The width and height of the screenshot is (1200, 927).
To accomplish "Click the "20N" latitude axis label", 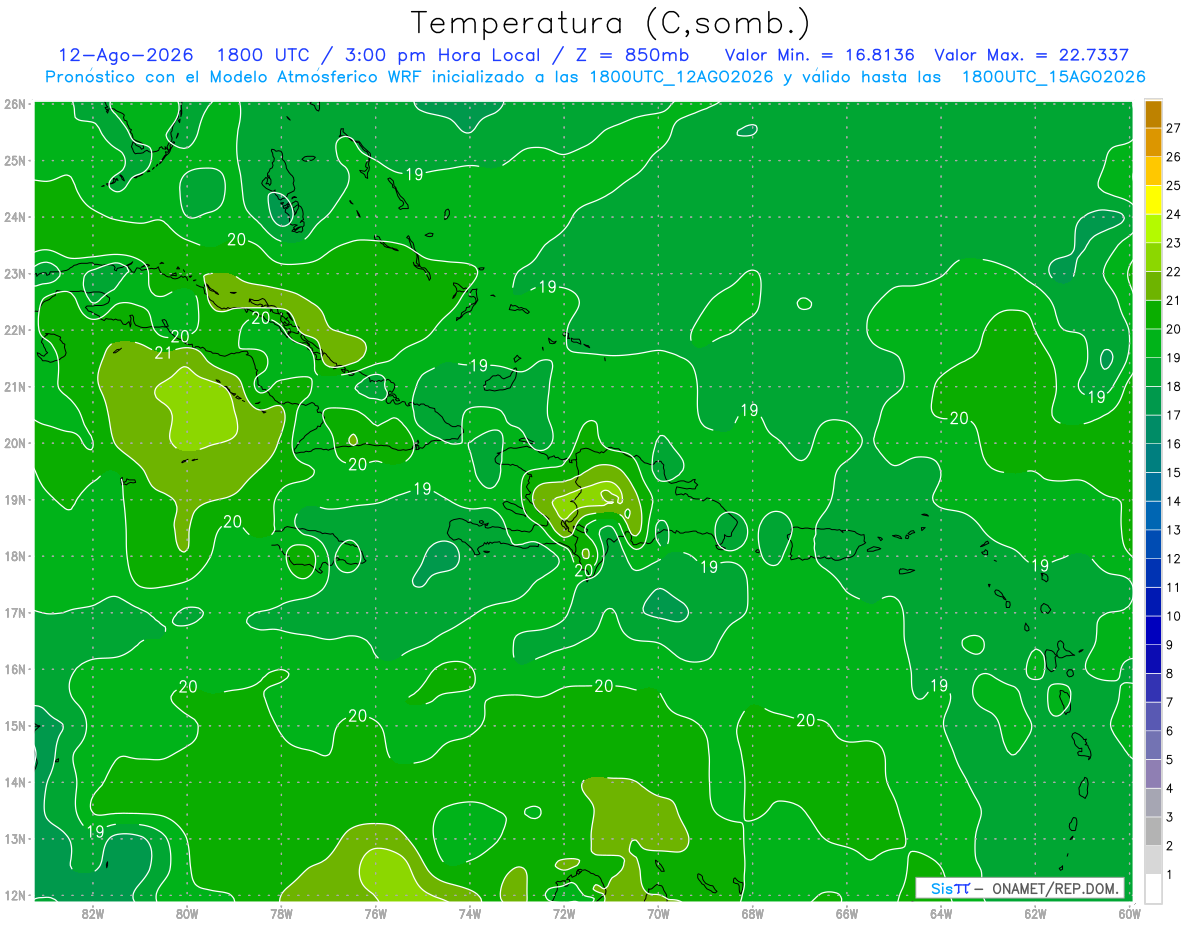I will point(15,443).
